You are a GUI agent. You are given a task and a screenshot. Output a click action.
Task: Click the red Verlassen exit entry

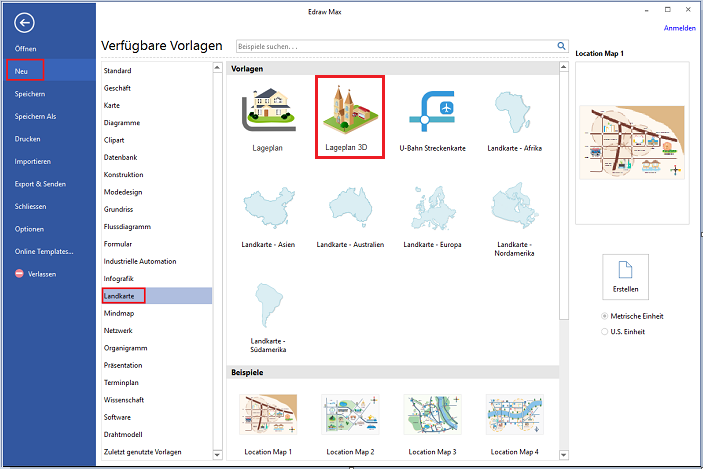35,274
